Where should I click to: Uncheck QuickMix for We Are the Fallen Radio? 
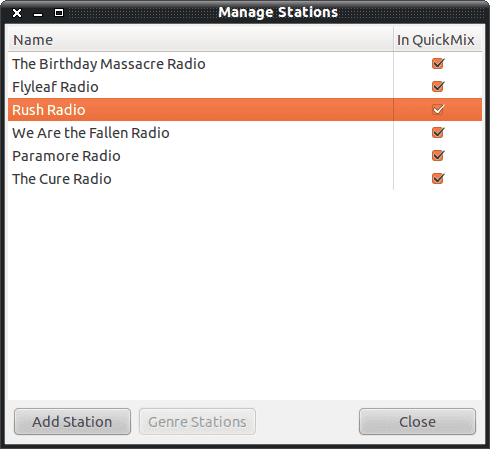pos(438,132)
